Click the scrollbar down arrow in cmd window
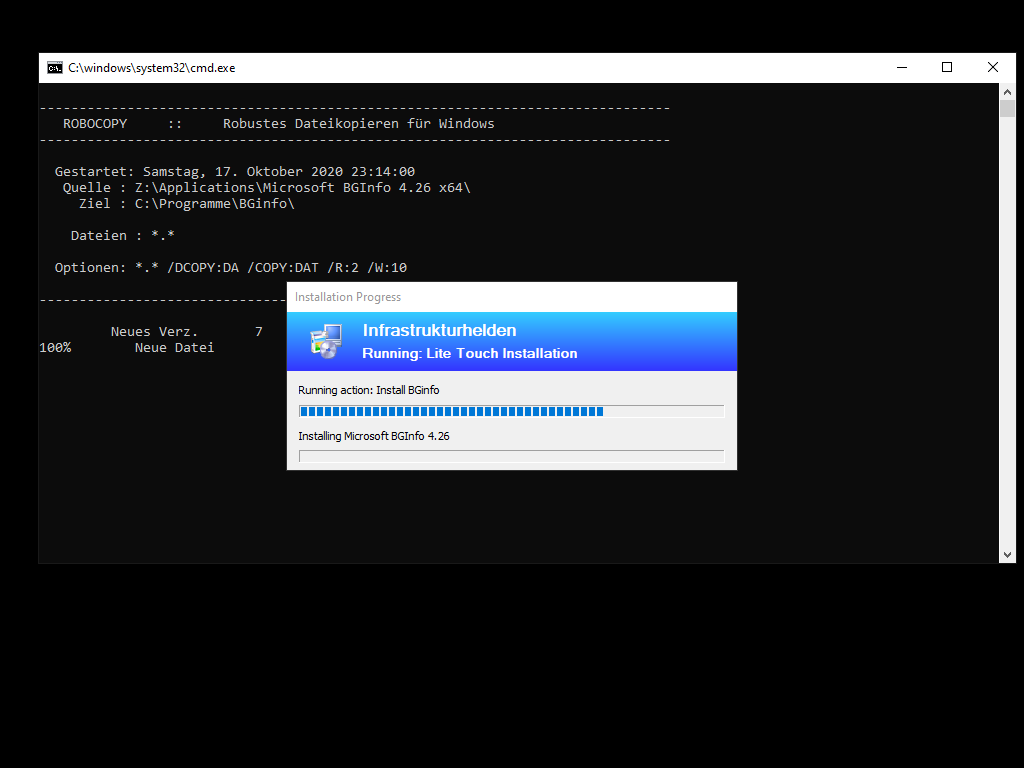This screenshot has width=1024, height=768. click(x=1007, y=554)
